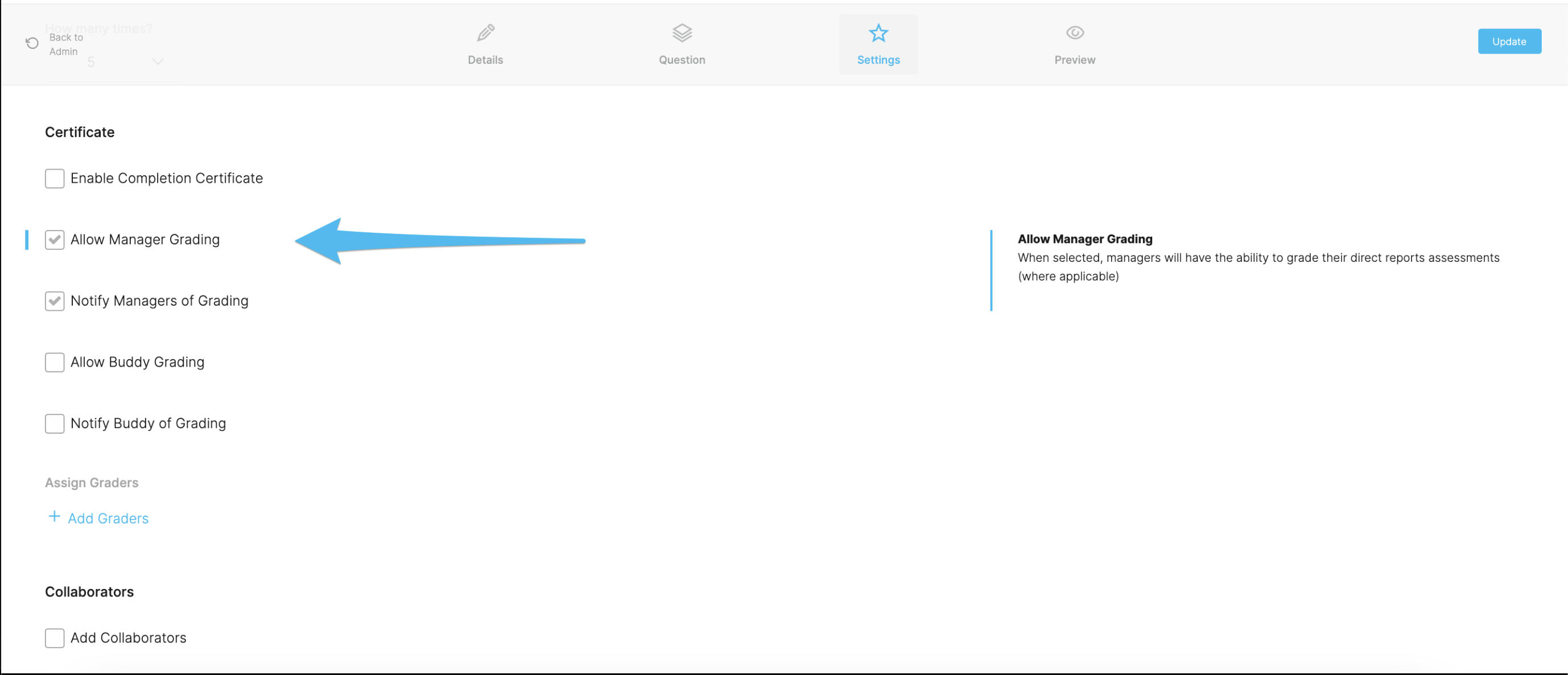
Task: Click the Preview eye icon
Action: [1074, 32]
